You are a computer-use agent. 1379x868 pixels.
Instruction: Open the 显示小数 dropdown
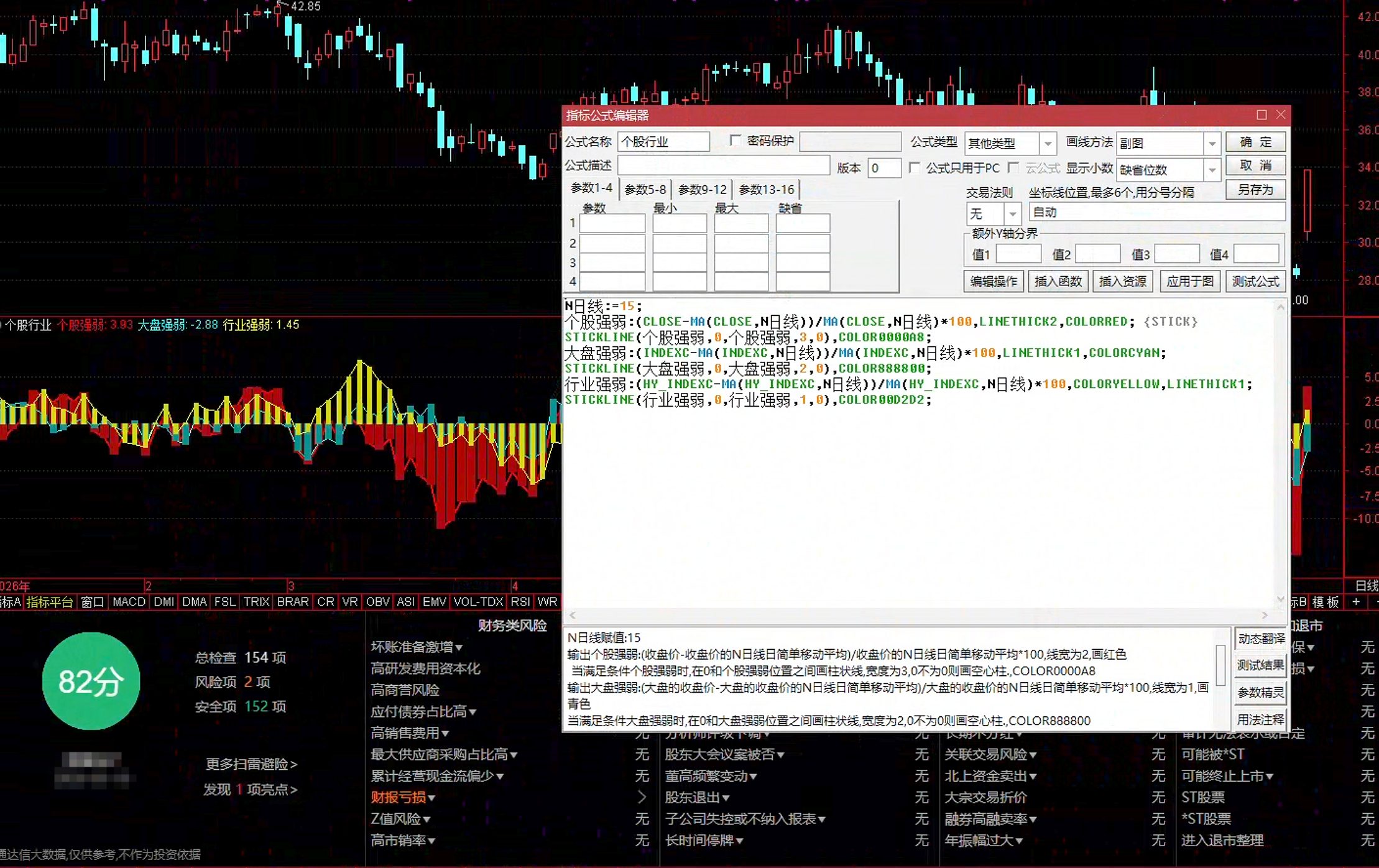[x=1212, y=170]
